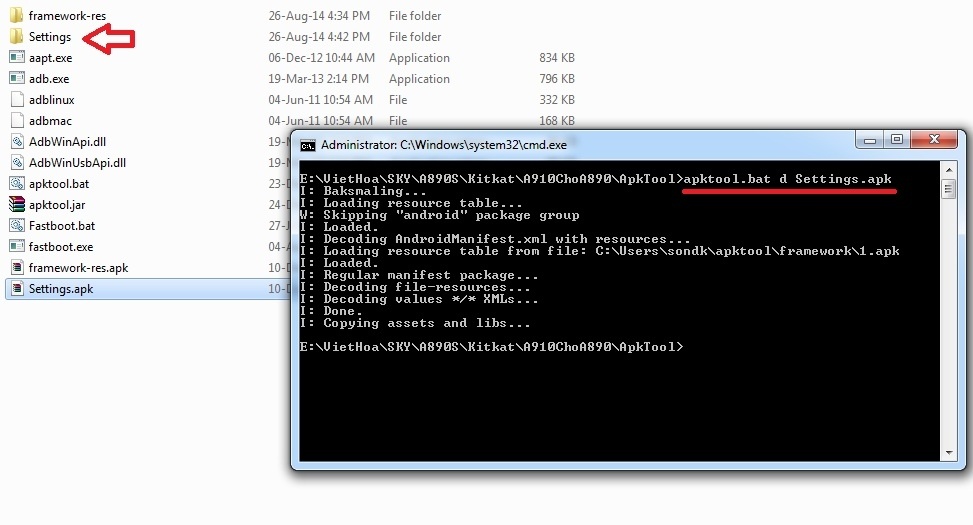Click the Settings.apk file icon

17,289
